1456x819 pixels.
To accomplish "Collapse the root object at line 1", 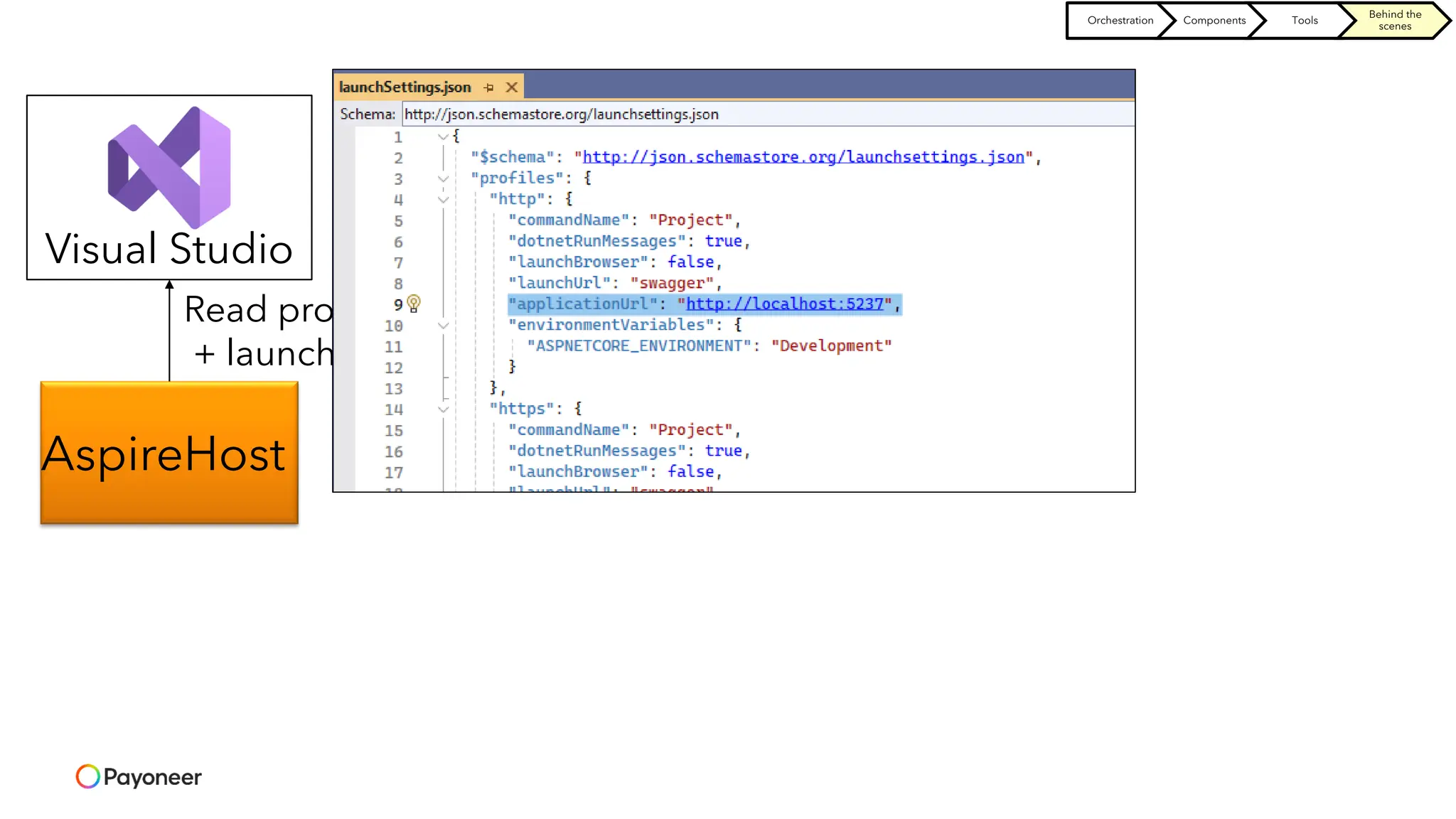I will click(443, 136).
